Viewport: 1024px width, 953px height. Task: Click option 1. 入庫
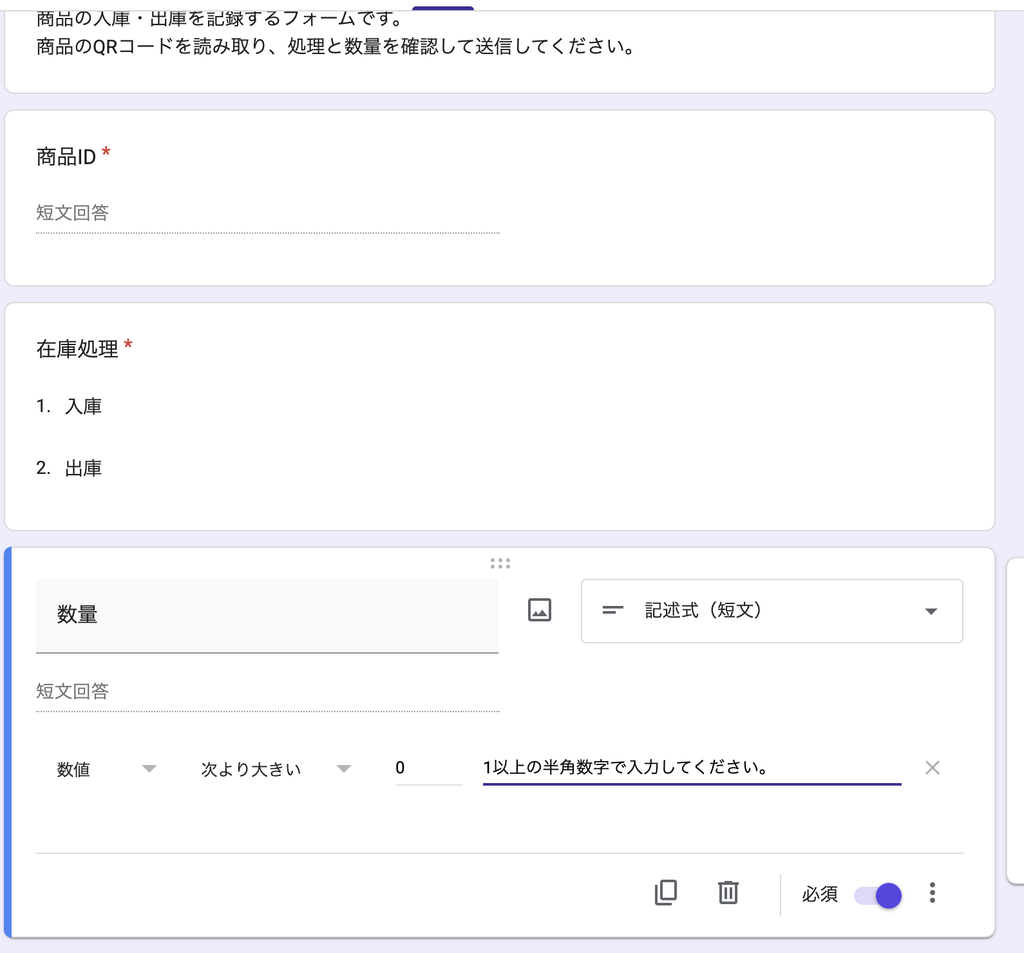(69, 406)
